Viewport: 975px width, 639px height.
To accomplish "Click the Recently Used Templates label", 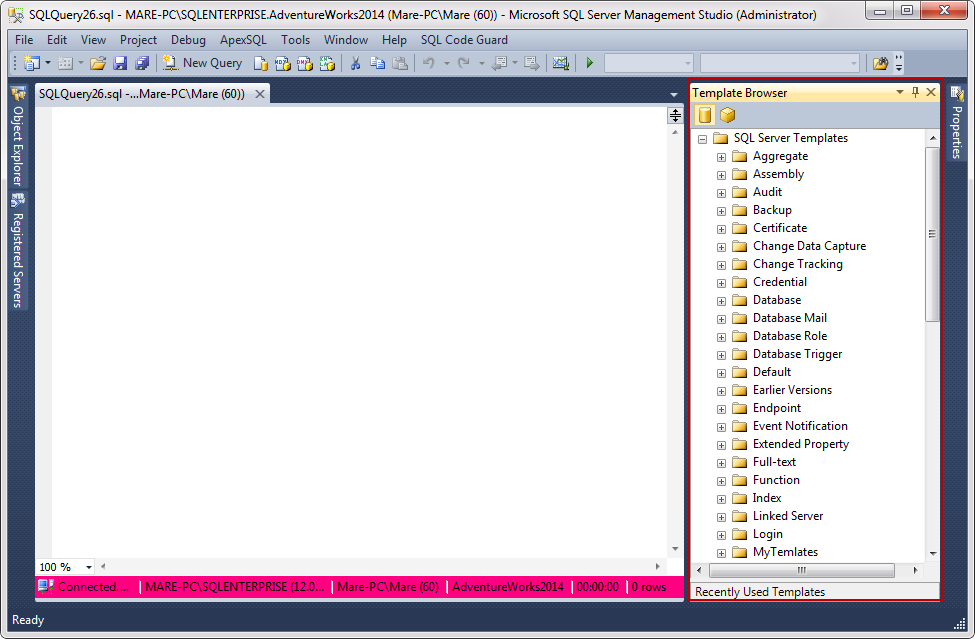I will (760, 592).
